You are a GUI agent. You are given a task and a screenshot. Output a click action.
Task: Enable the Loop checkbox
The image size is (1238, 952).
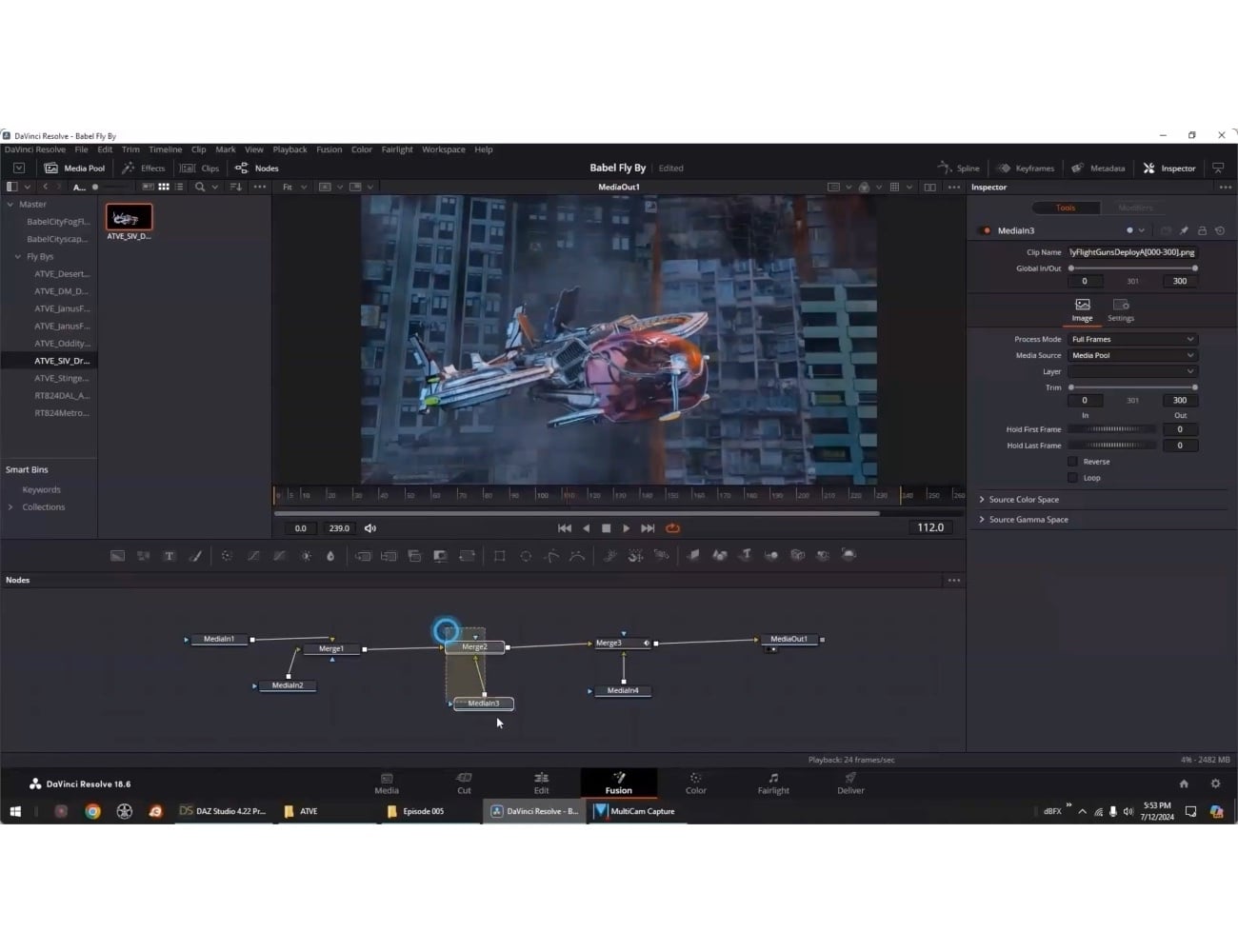pyautogui.click(x=1072, y=478)
